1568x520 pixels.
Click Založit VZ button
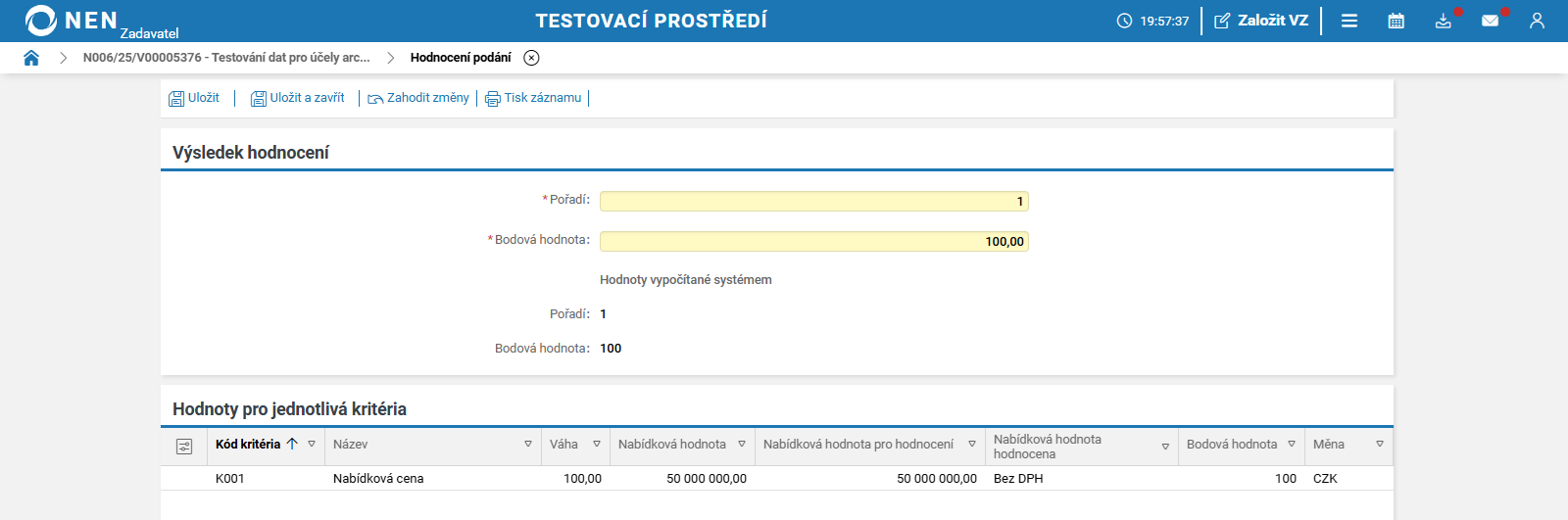tap(1261, 21)
